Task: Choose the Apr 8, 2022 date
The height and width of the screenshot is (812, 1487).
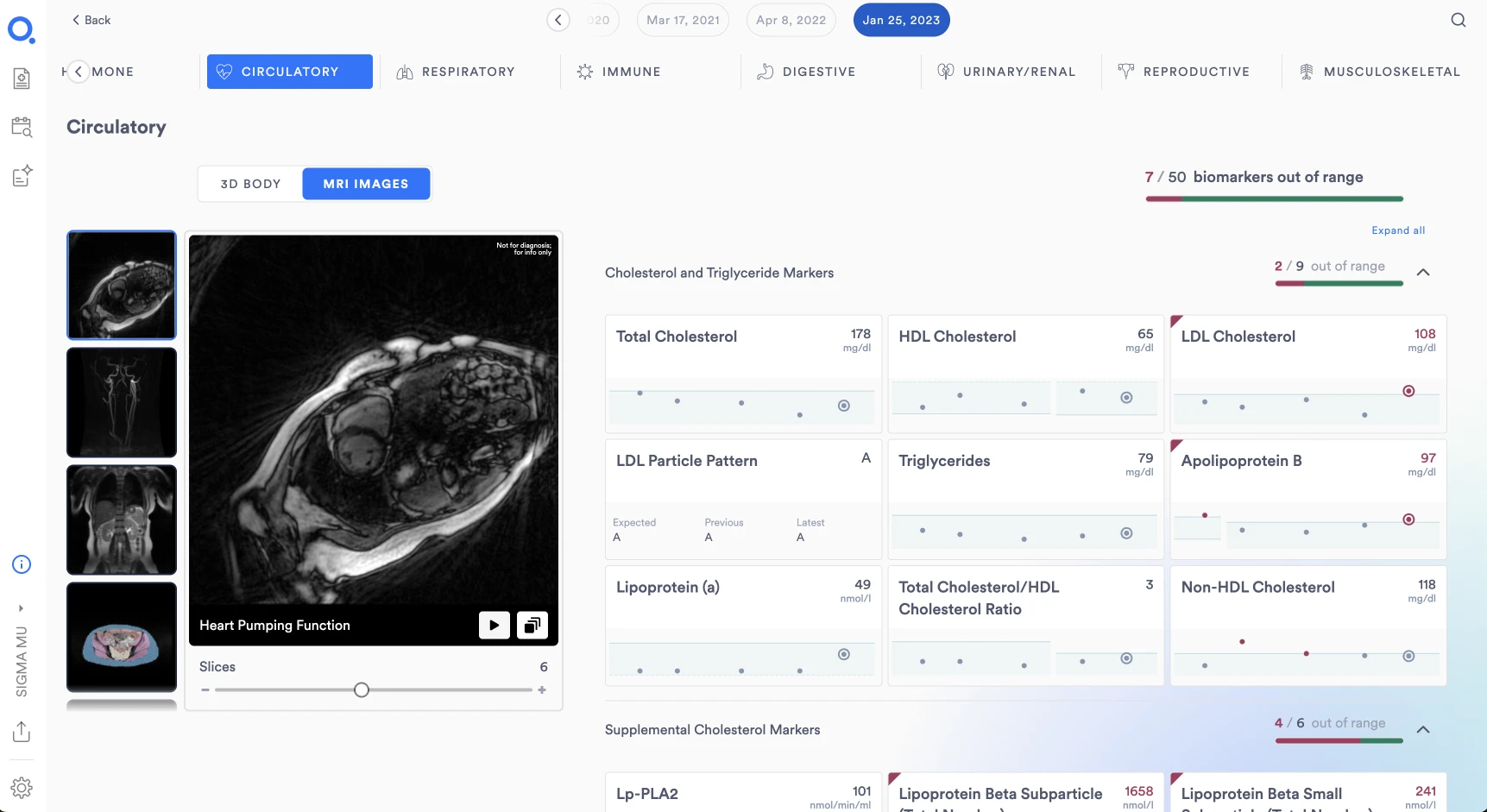Action: [x=791, y=20]
